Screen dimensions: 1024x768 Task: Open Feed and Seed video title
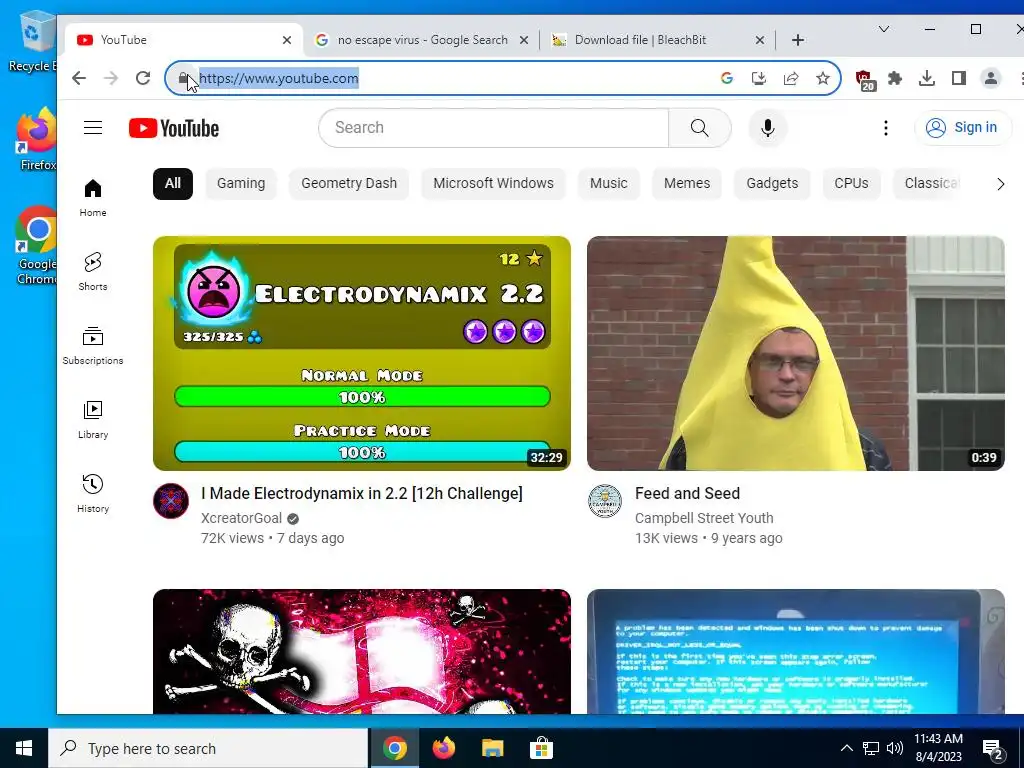coord(687,494)
